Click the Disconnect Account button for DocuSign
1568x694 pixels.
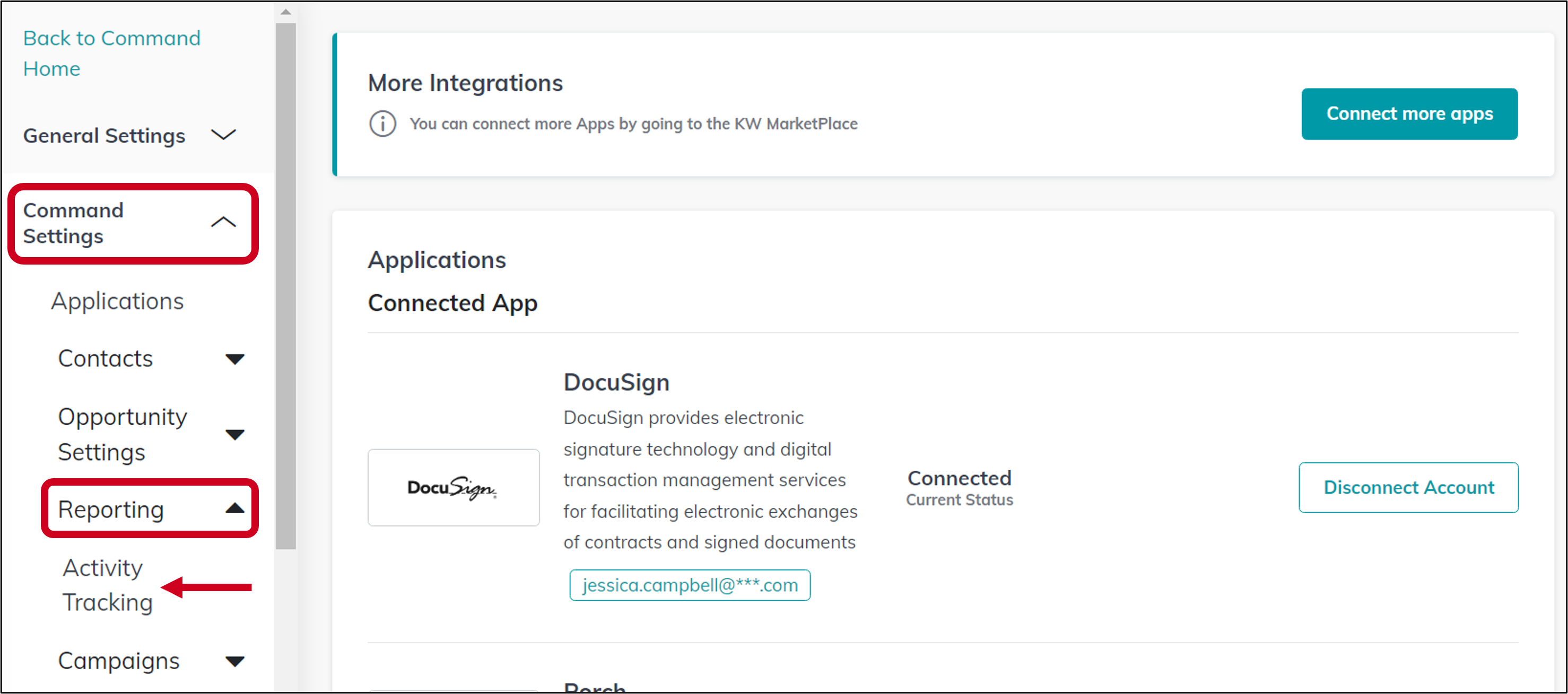[x=1408, y=487]
